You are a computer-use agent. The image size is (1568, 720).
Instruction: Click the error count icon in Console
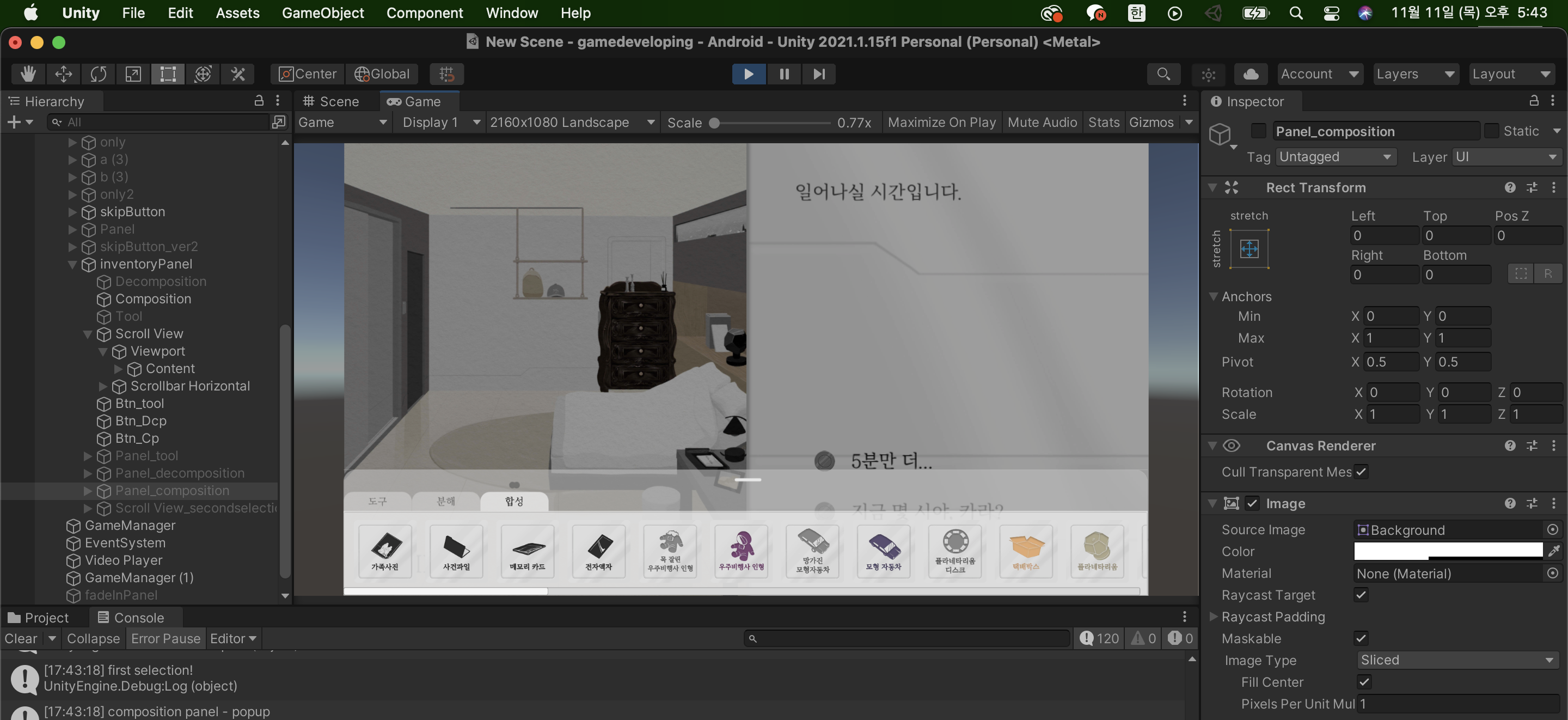click(1180, 638)
